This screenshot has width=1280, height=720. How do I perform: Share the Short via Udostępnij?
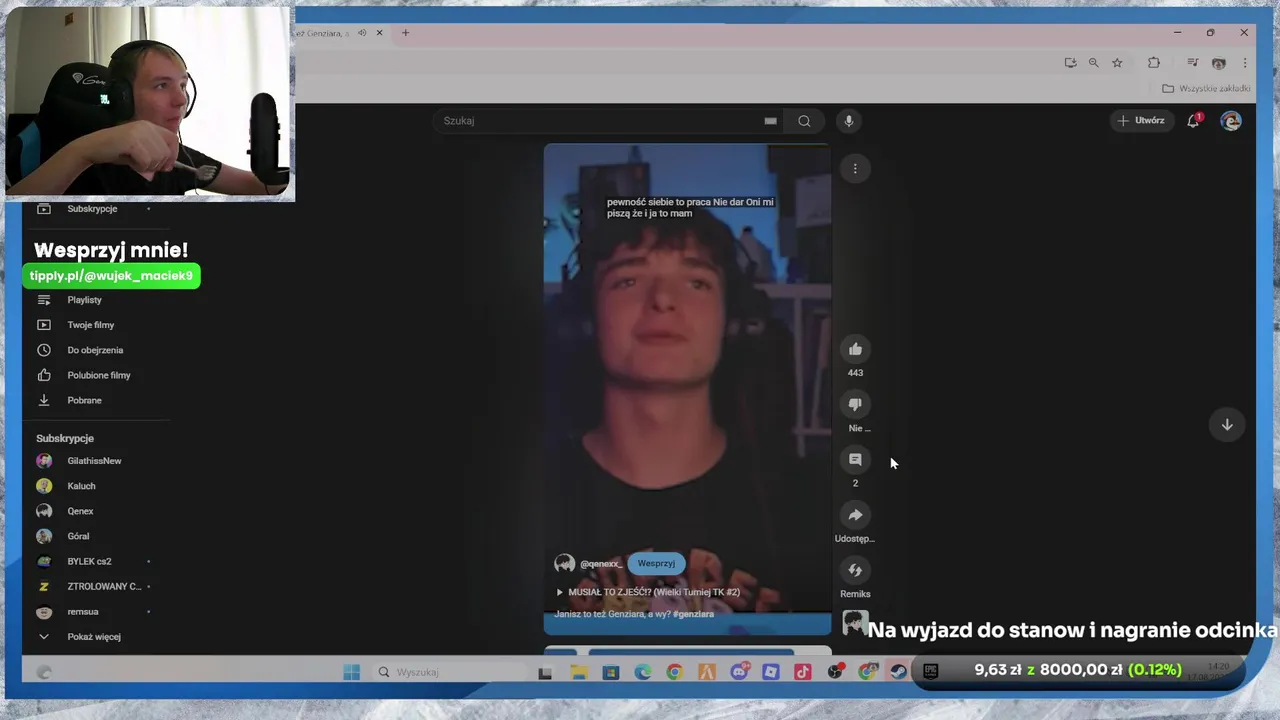855,515
